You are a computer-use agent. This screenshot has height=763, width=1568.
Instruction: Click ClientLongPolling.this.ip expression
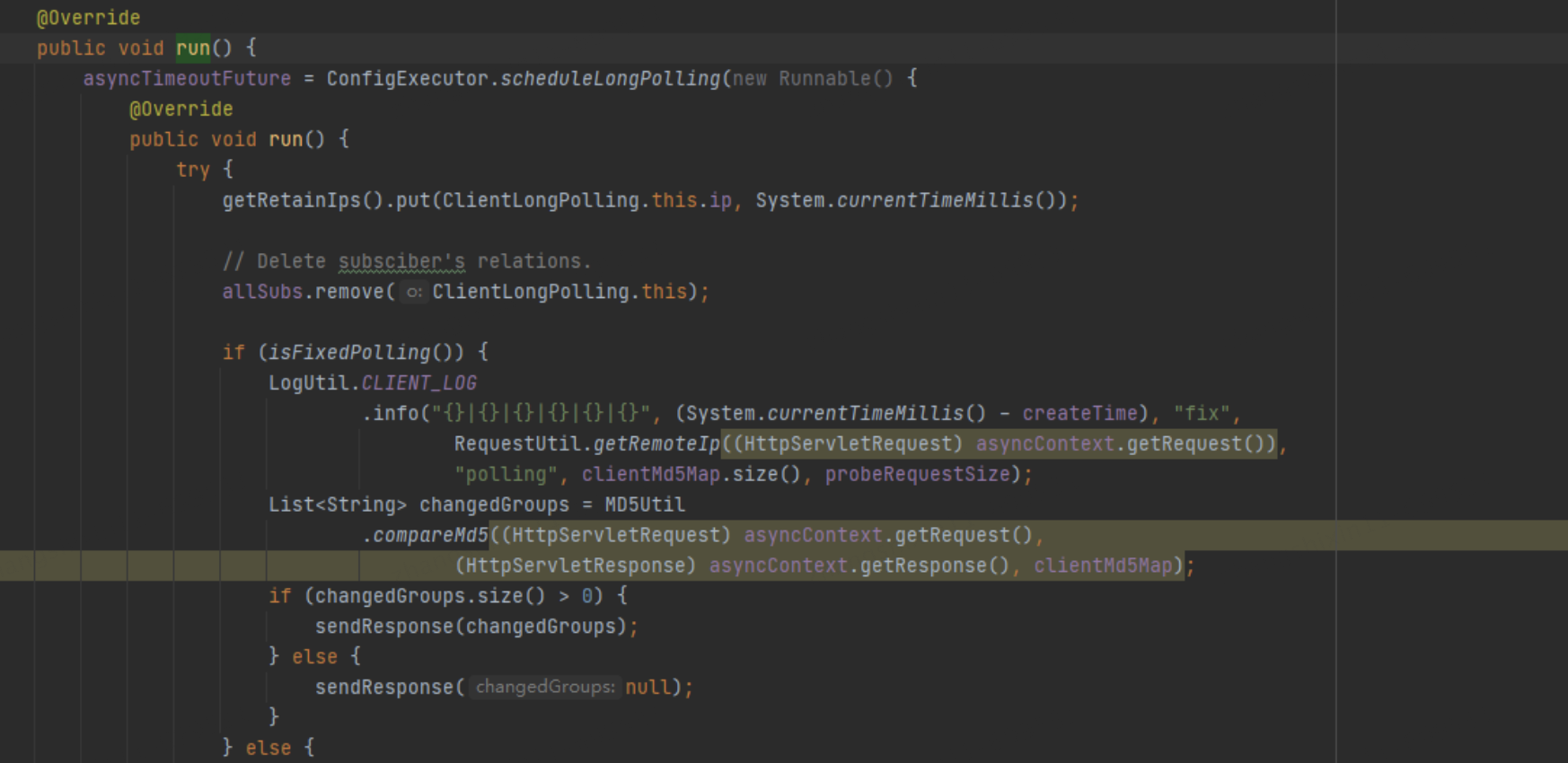pos(587,200)
